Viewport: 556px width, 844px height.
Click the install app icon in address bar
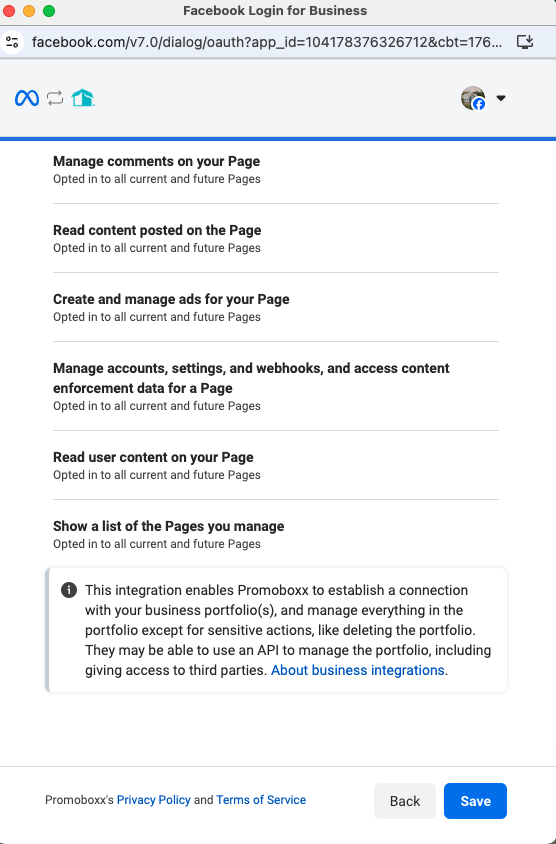tap(525, 42)
